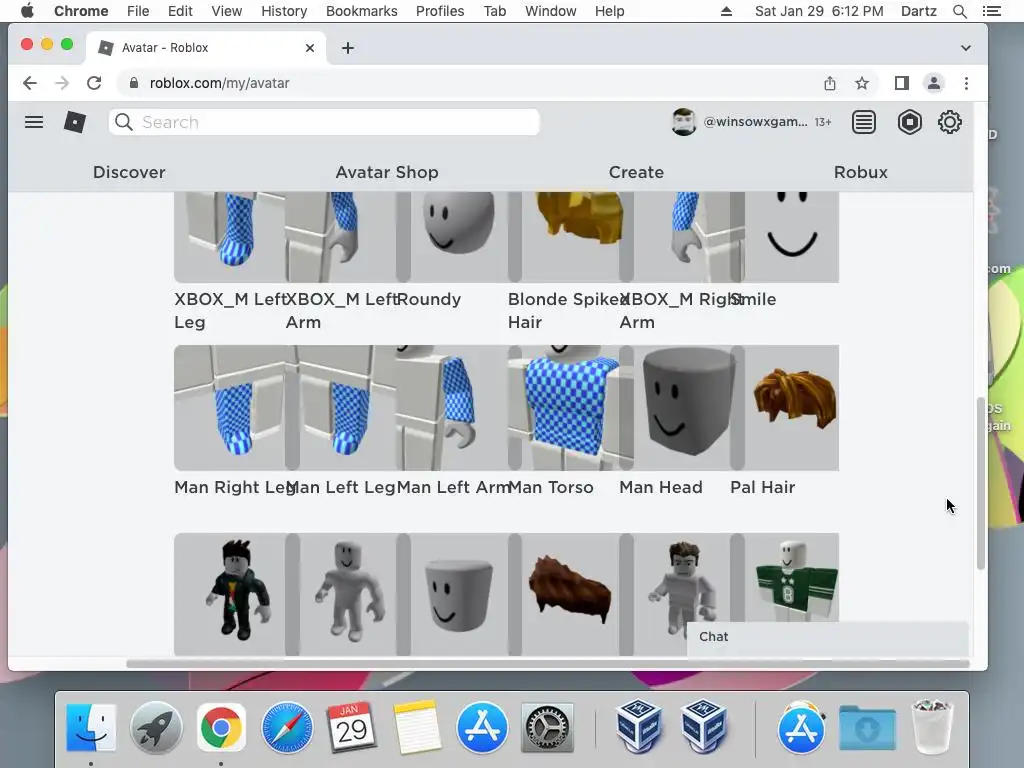The width and height of the screenshot is (1024, 768).
Task: Select the Man Torso thumbnail
Action: tap(569, 408)
